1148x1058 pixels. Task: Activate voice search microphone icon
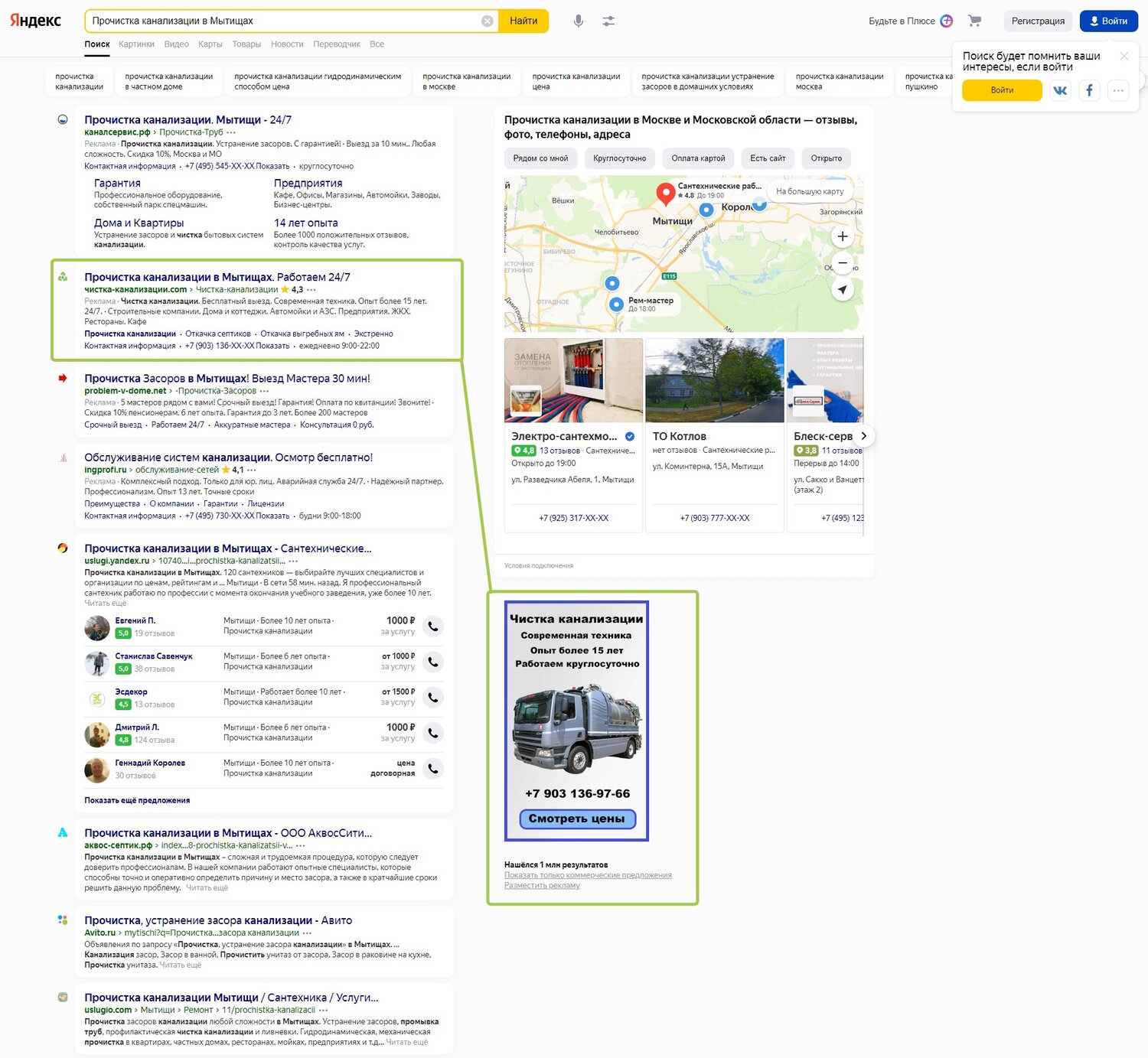point(579,21)
